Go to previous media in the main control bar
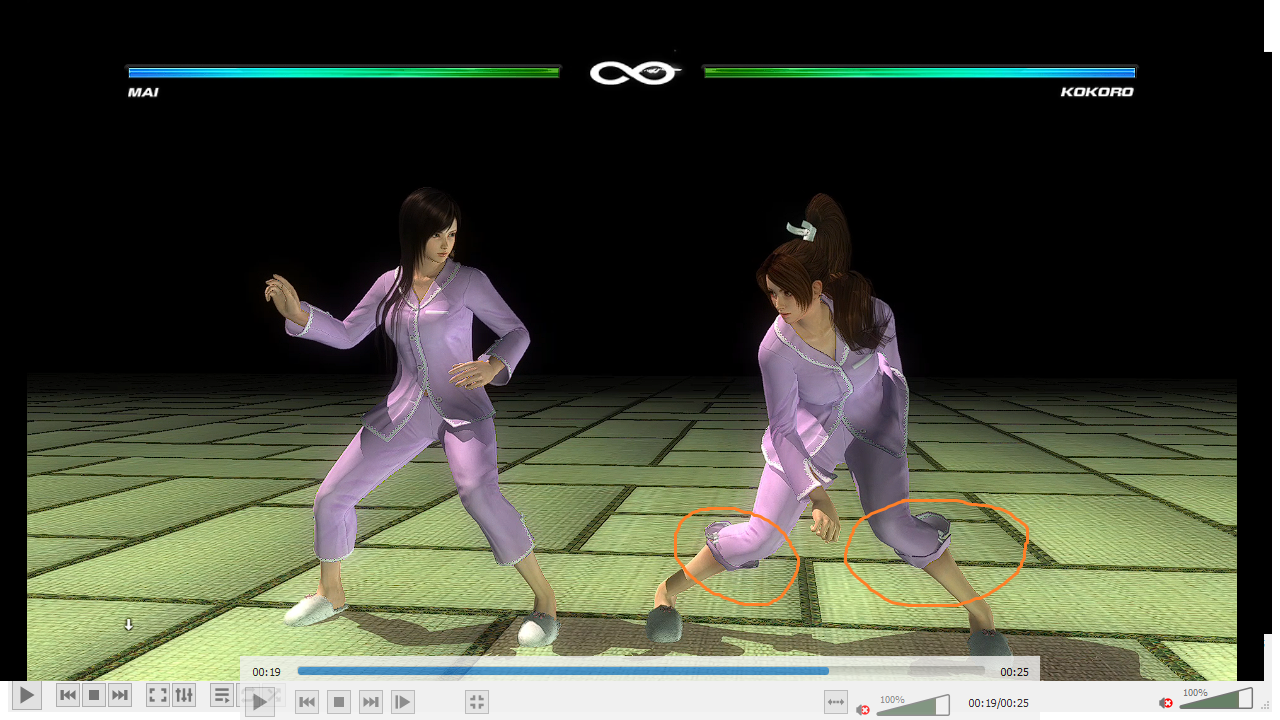This screenshot has width=1280, height=720. tap(68, 695)
